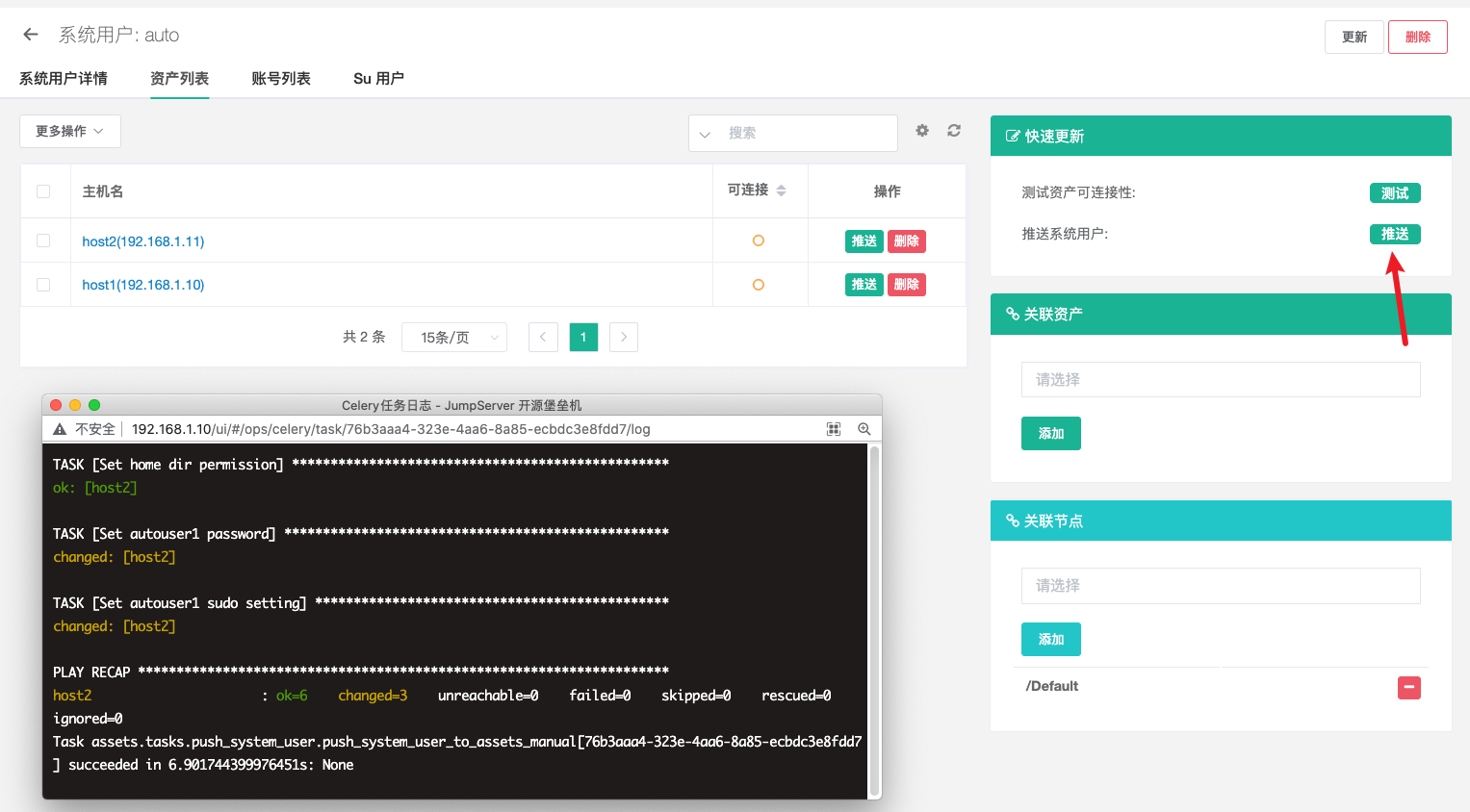Click 推送 button for 推送系统用户

coord(1394,234)
